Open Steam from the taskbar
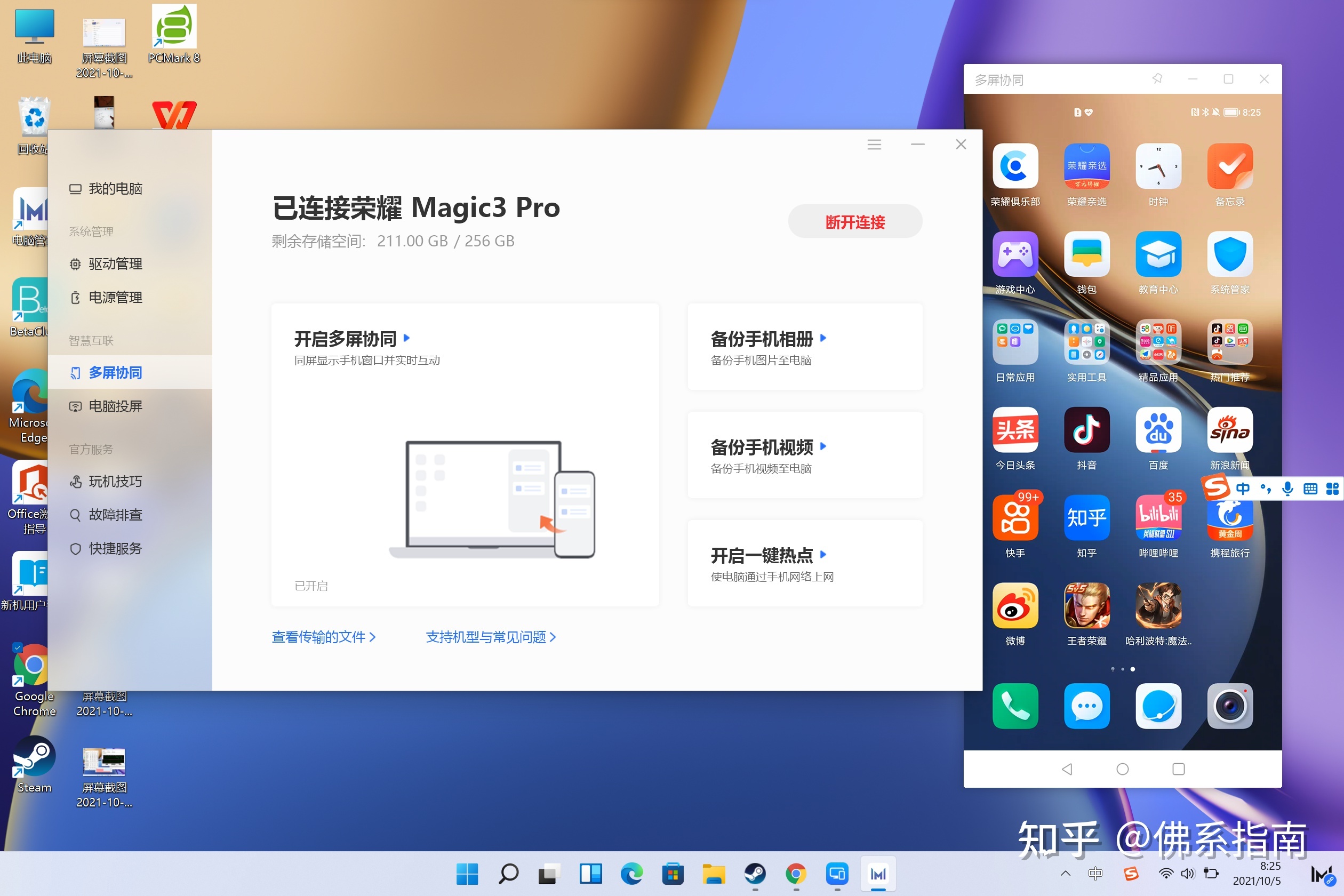This screenshot has width=1344, height=896. click(755, 874)
